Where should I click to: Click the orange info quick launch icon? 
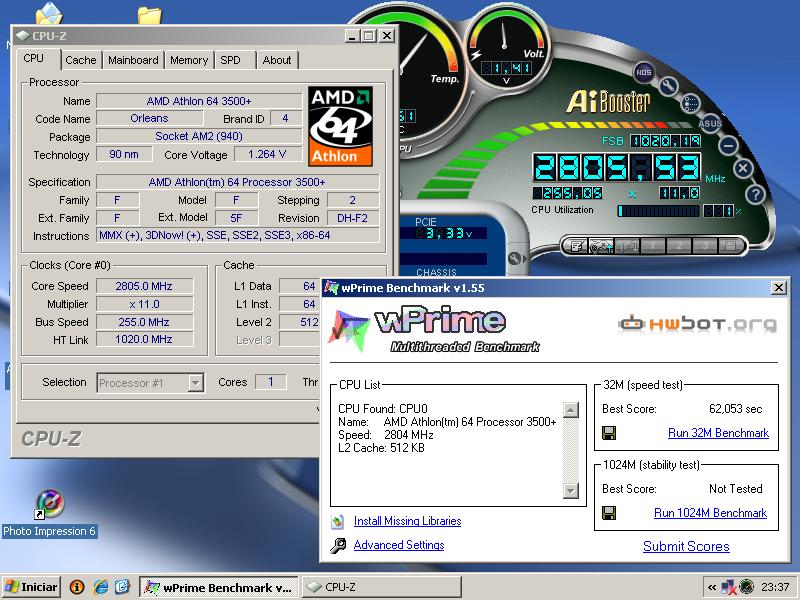[x=77, y=587]
